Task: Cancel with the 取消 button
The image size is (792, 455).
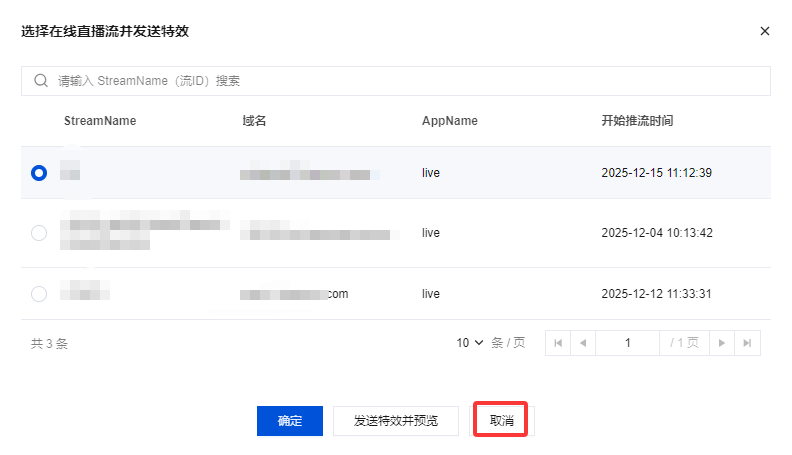Action: [502, 421]
